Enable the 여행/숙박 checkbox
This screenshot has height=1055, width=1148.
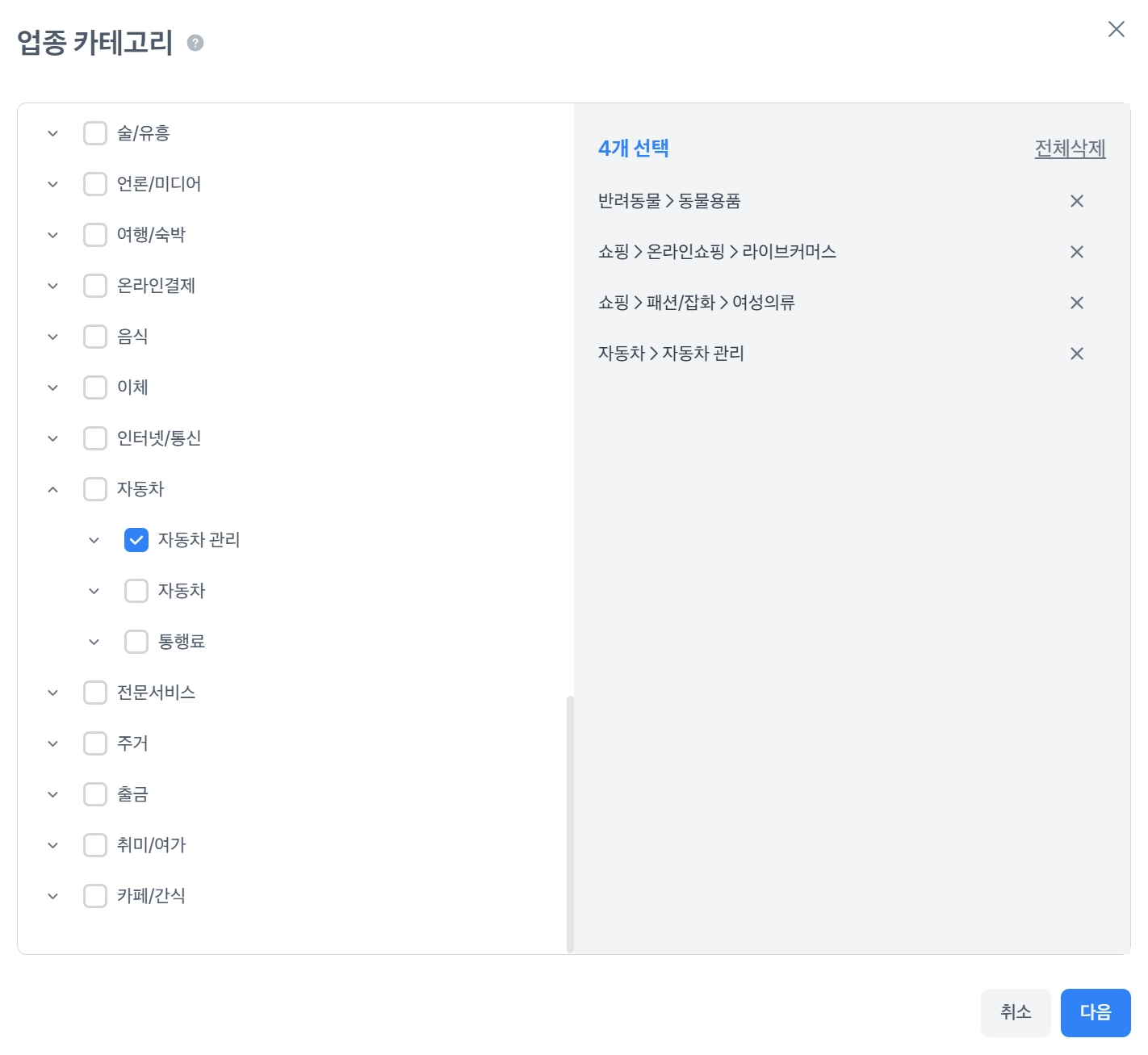tap(95, 235)
